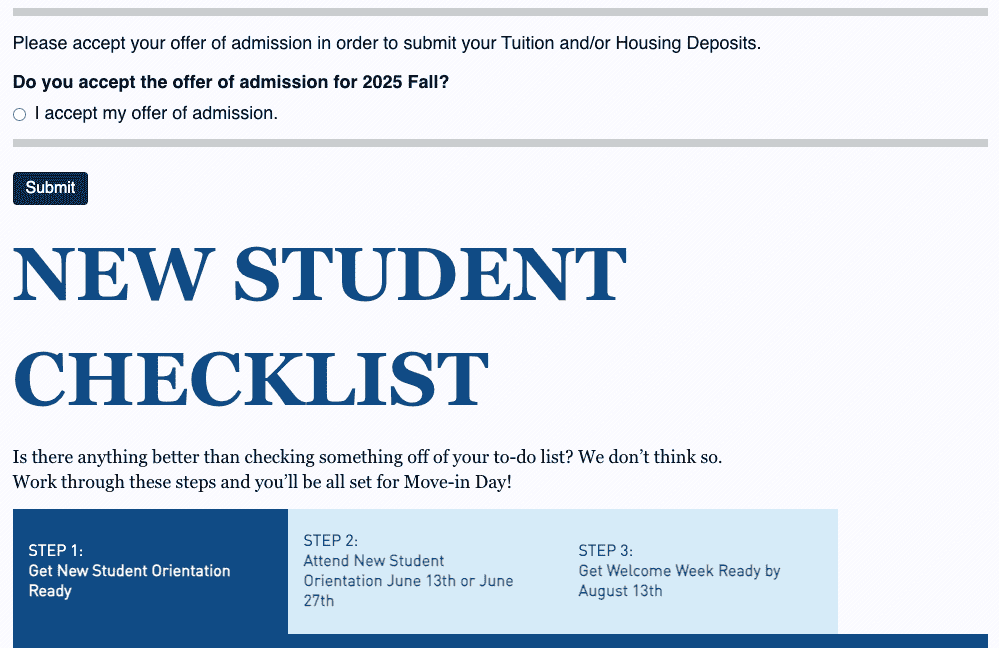999x648 pixels.
Task: Click the 'NEW STUDENT' heading line
Action: 320,274
